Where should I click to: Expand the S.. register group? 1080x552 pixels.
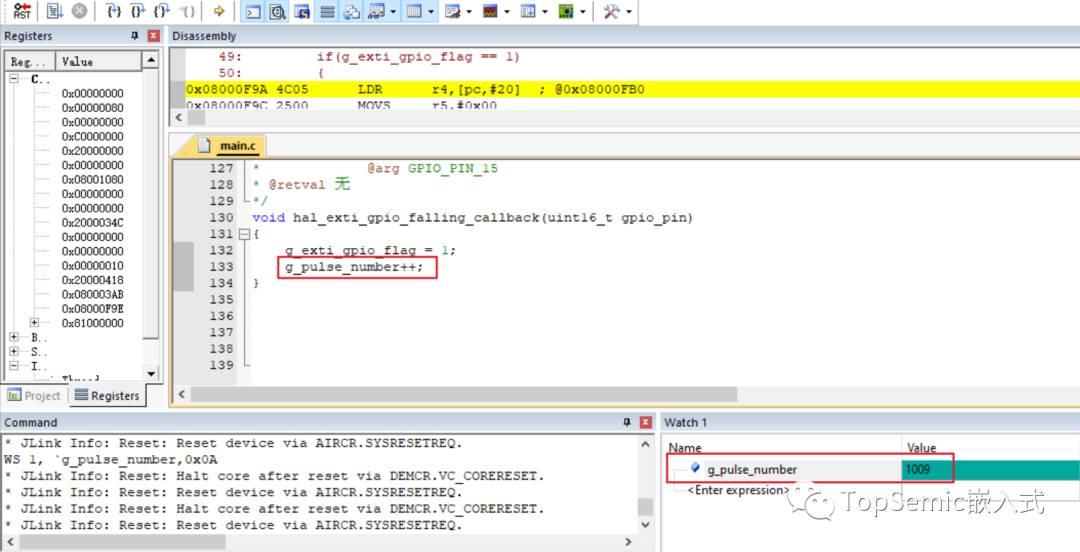click(14, 351)
